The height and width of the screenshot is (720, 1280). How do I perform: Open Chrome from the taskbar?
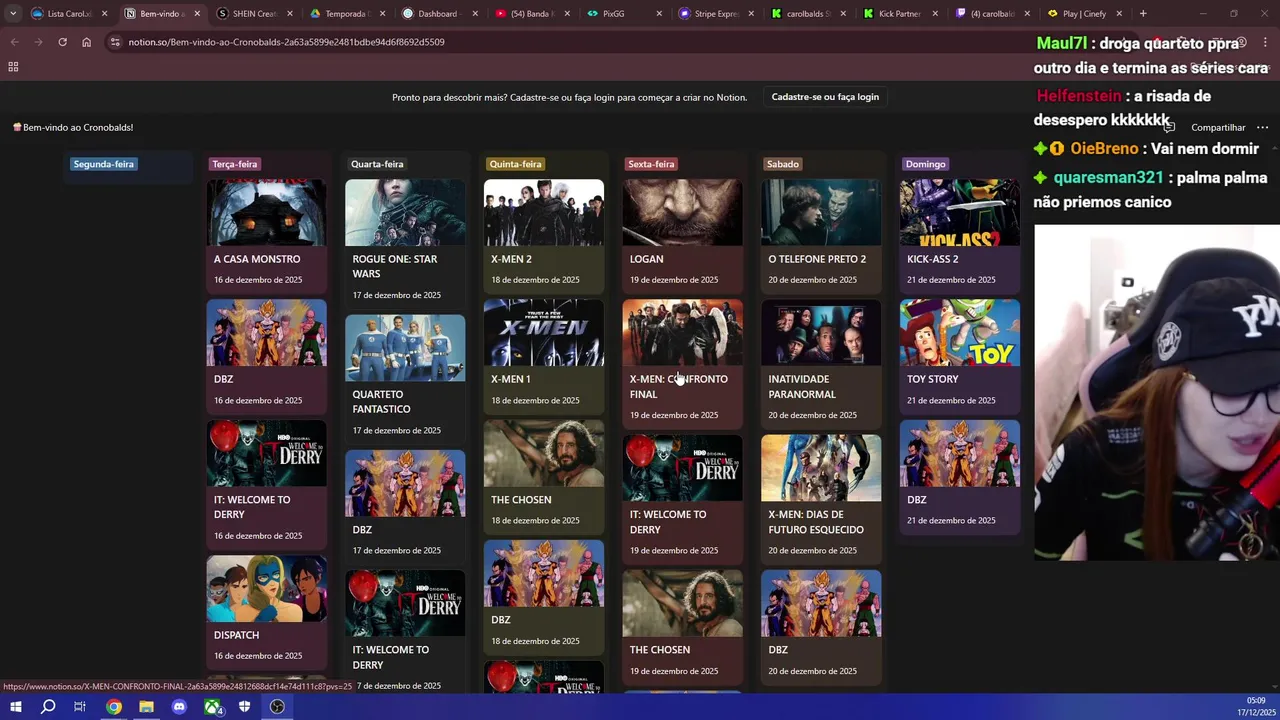coord(114,707)
